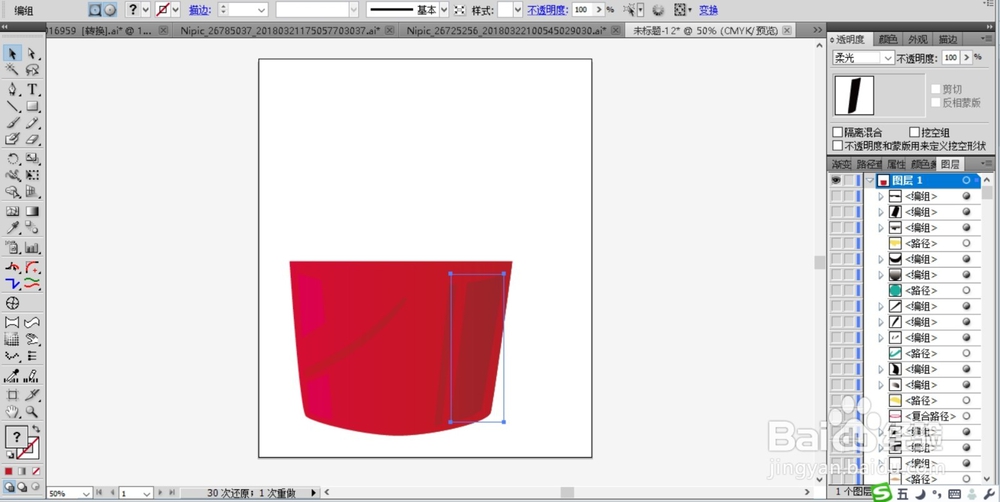The height and width of the screenshot is (502, 1000).
Task: Toggle visibility eye of 图层 1
Action: point(835,181)
